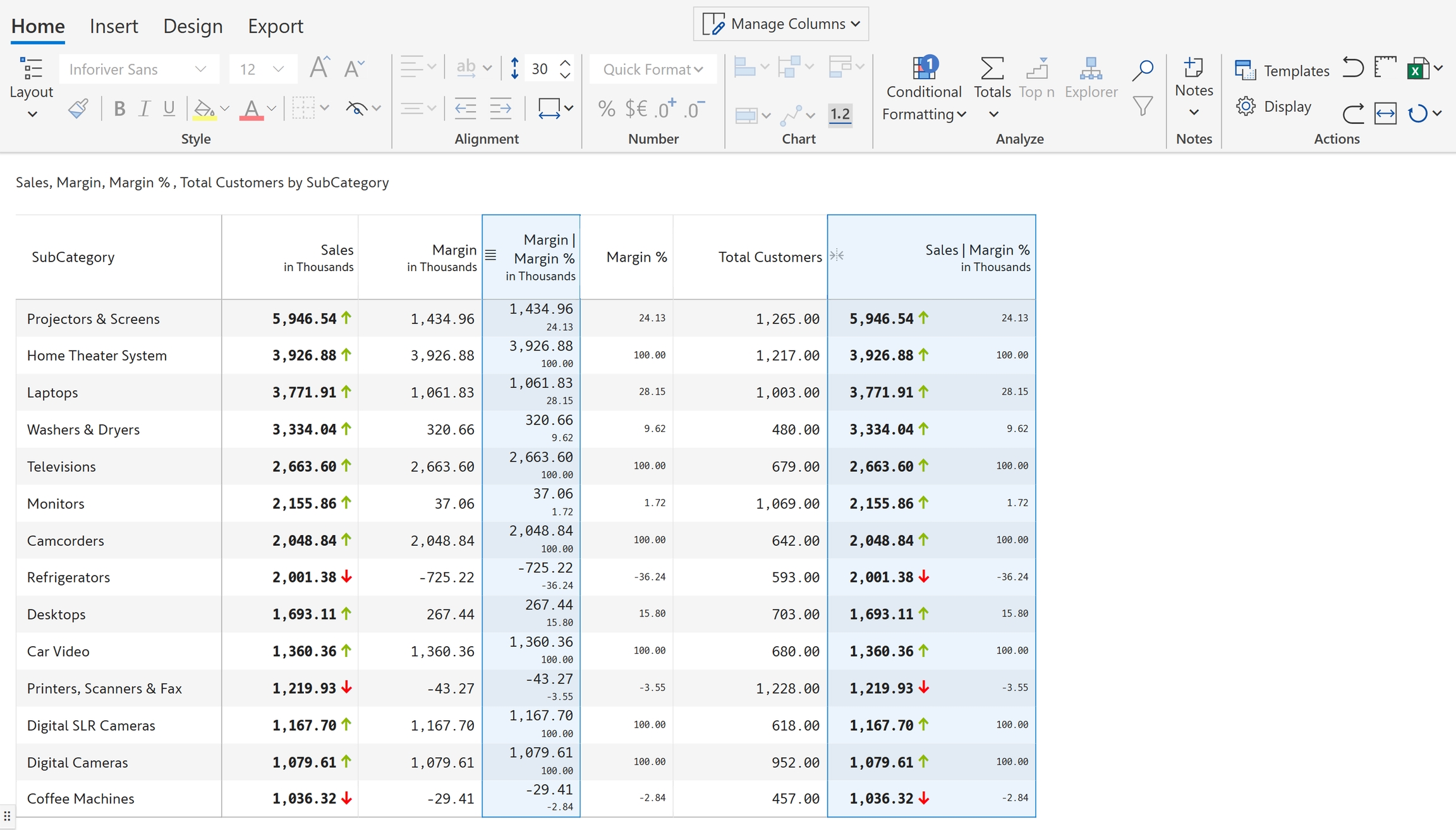Click the undo arrow icon
Image resolution: width=1456 pixels, height=830 pixels.
click(1352, 68)
